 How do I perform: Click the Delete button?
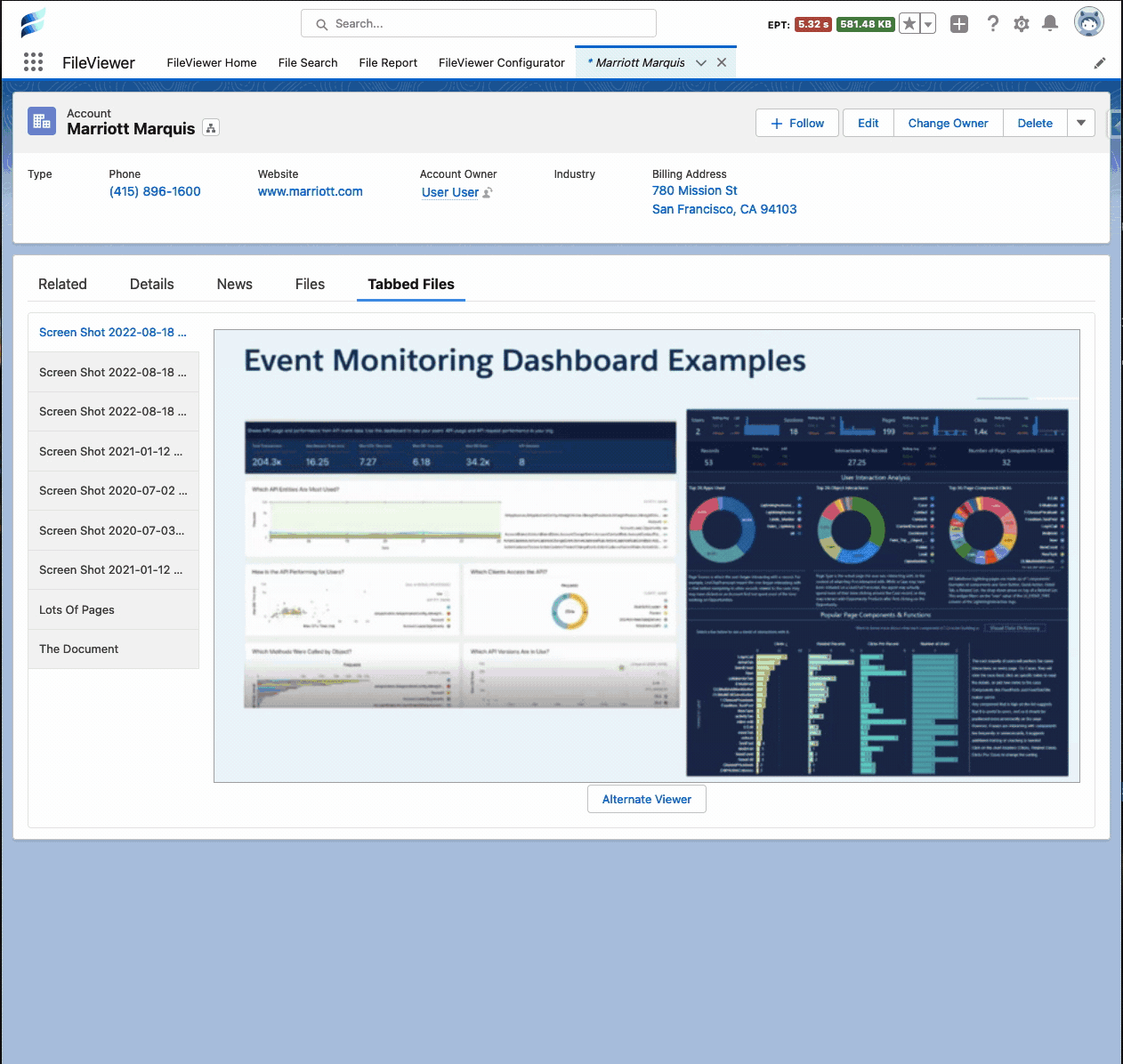tap(1035, 123)
